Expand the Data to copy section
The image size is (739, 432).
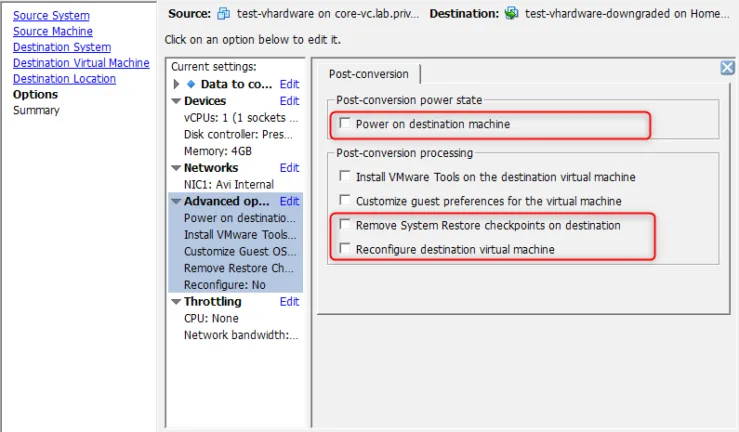(x=176, y=84)
